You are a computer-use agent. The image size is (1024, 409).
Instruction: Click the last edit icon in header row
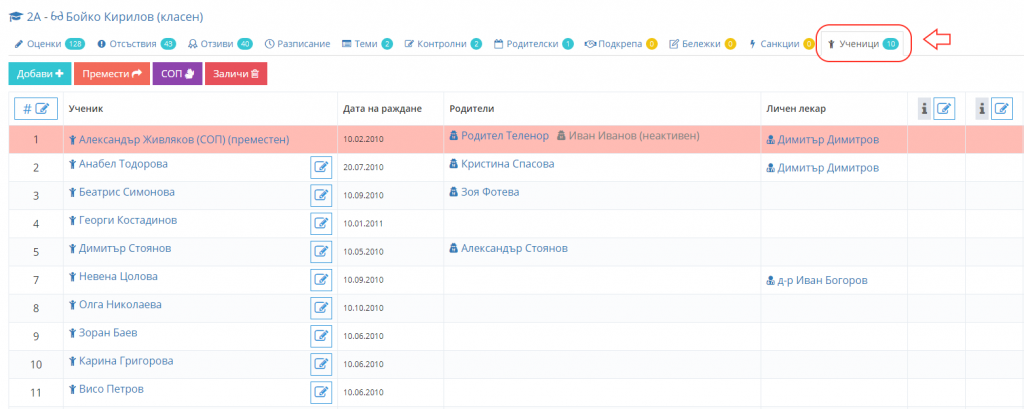pyautogui.click(x=1002, y=109)
